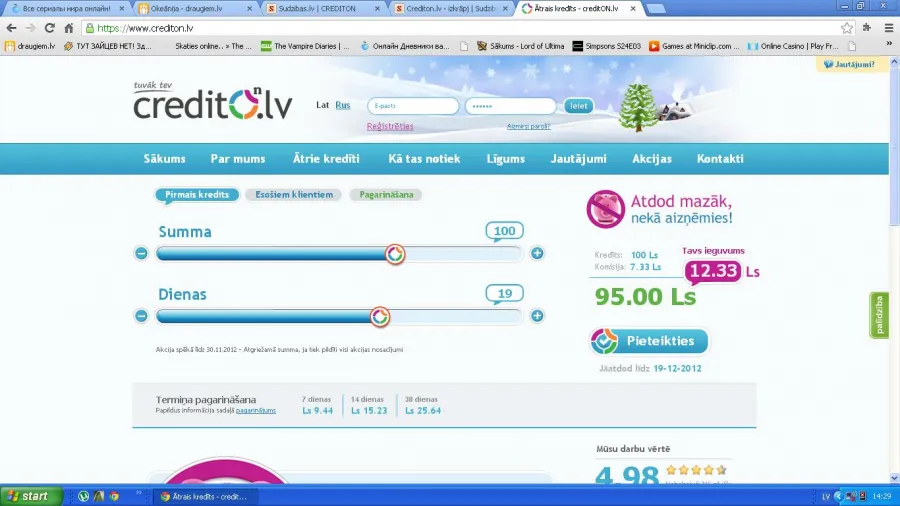Screen dimensions: 900x506
Task: Reload the page with the refresh icon
Action: click(50, 28)
